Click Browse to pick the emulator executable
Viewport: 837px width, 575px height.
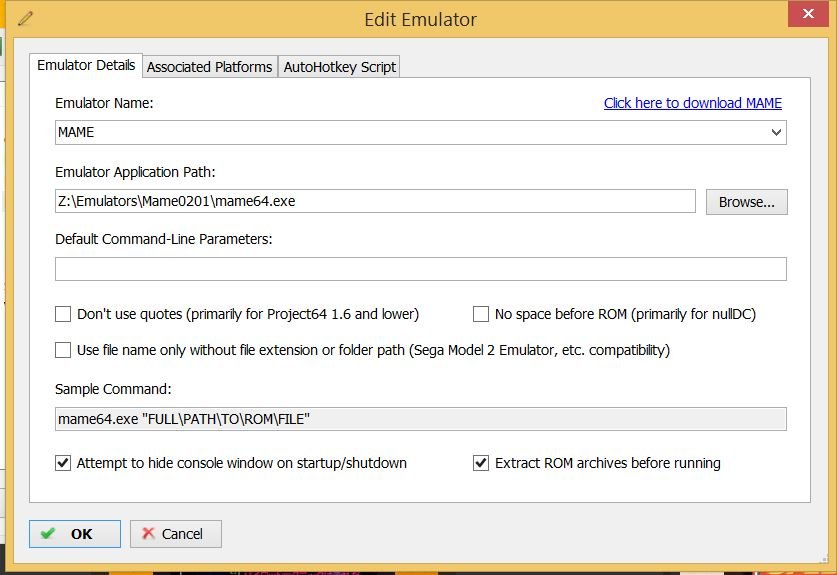tap(746, 202)
